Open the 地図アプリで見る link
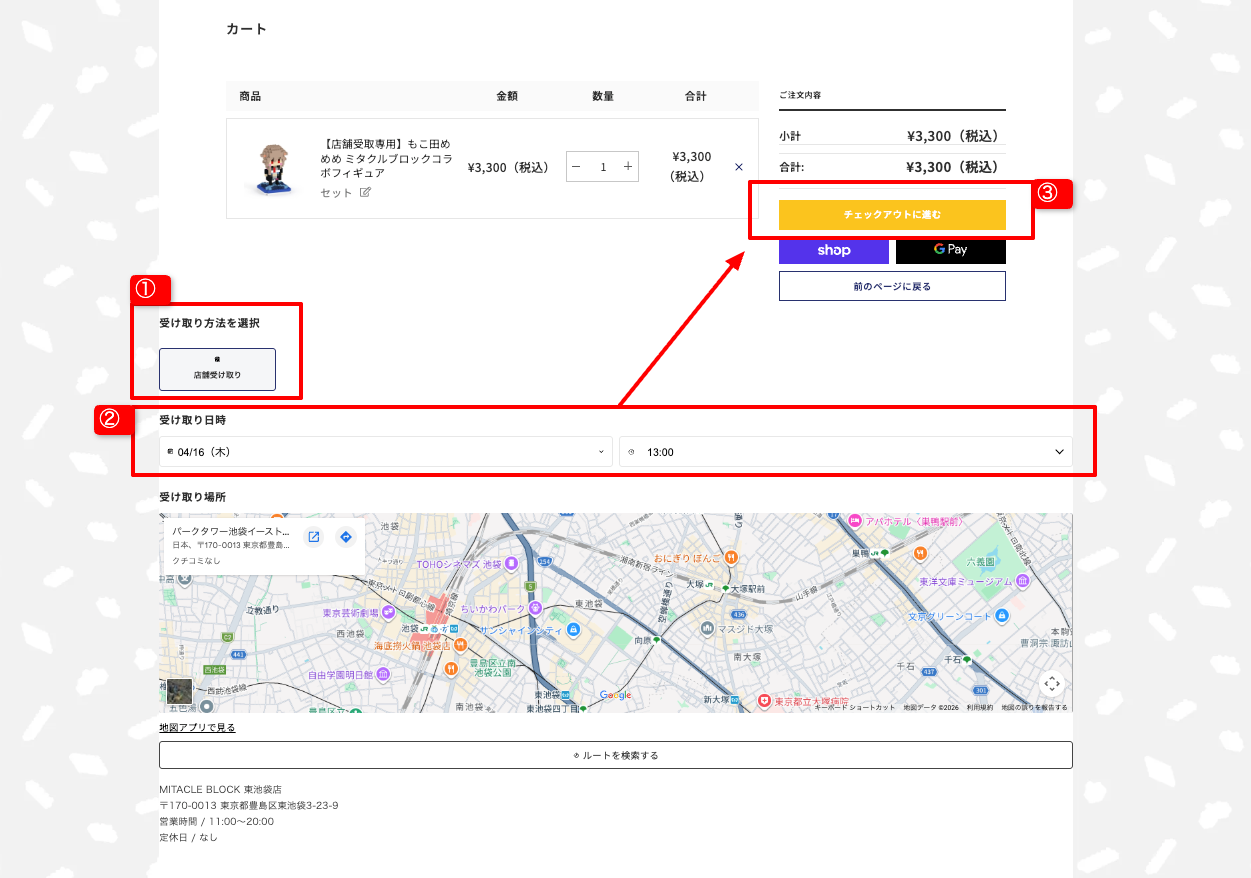1251x878 pixels. click(197, 728)
